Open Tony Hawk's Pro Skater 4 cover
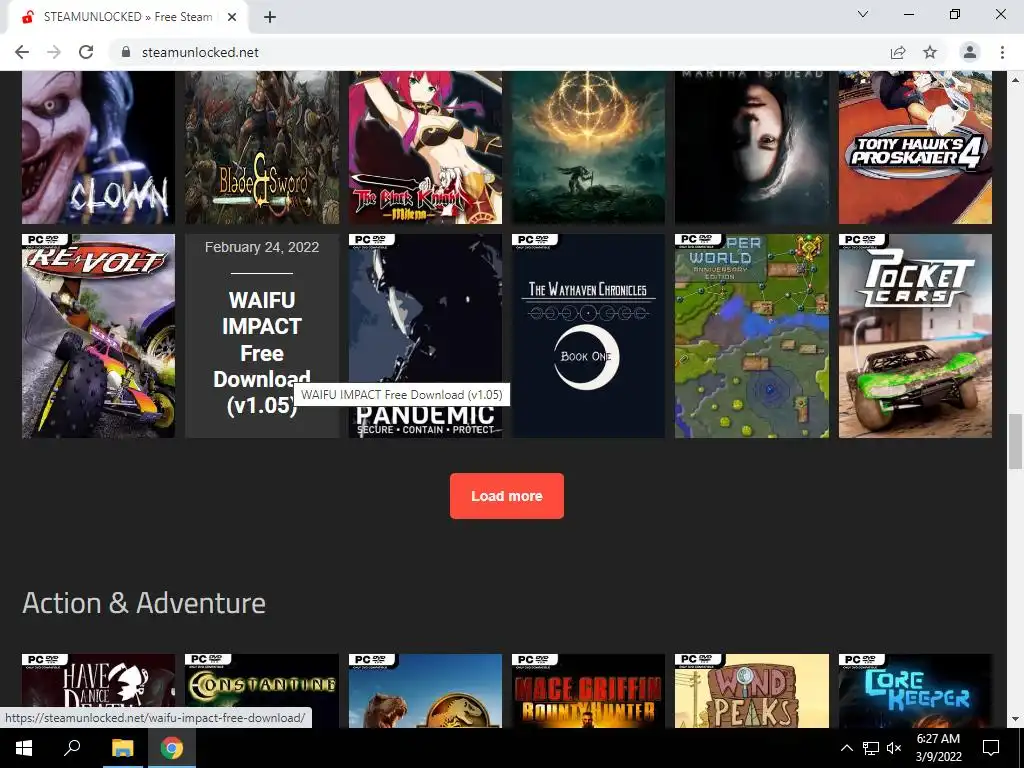1024x768 pixels. tap(915, 148)
